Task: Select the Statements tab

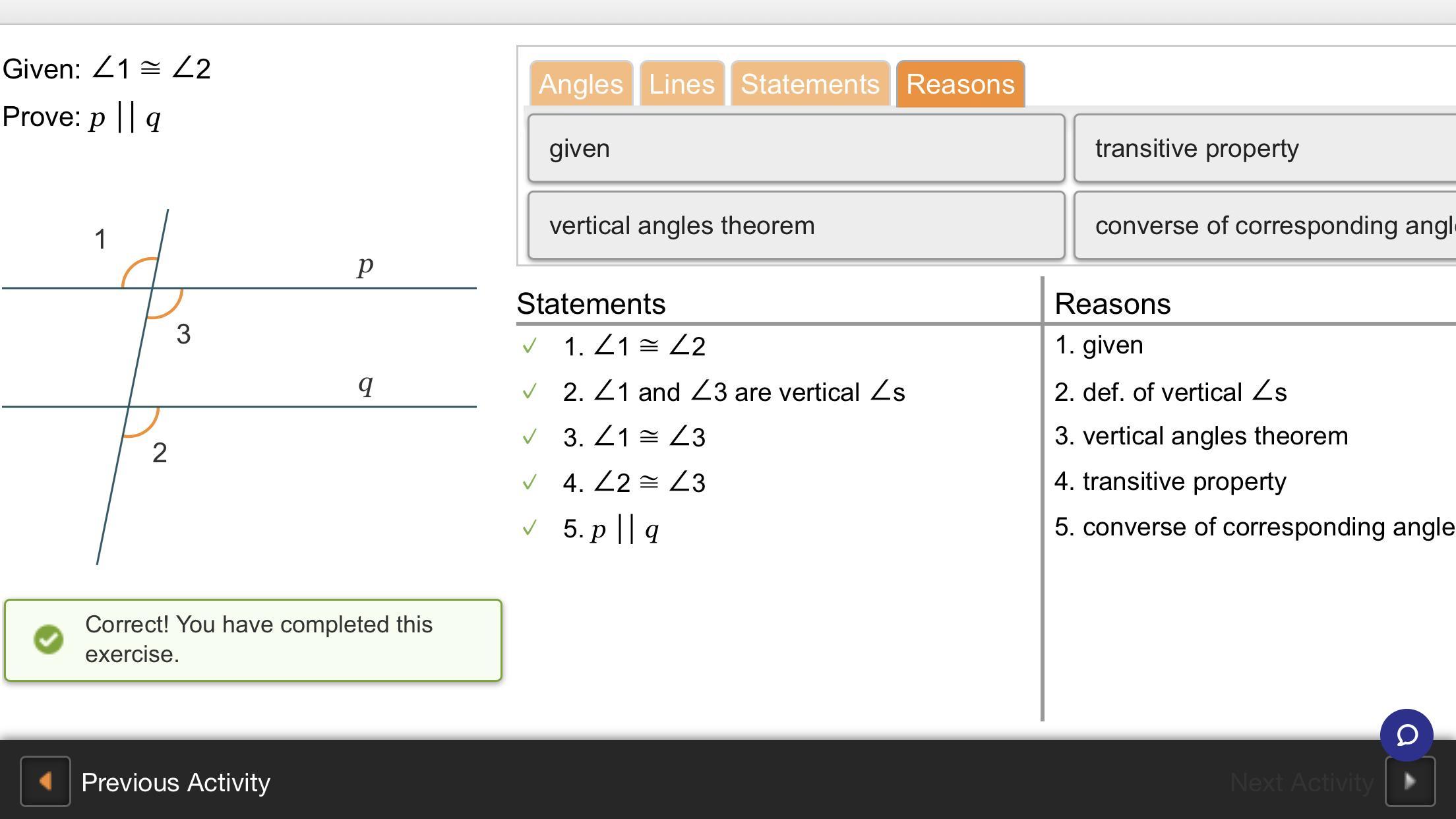Action: click(x=810, y=84)
